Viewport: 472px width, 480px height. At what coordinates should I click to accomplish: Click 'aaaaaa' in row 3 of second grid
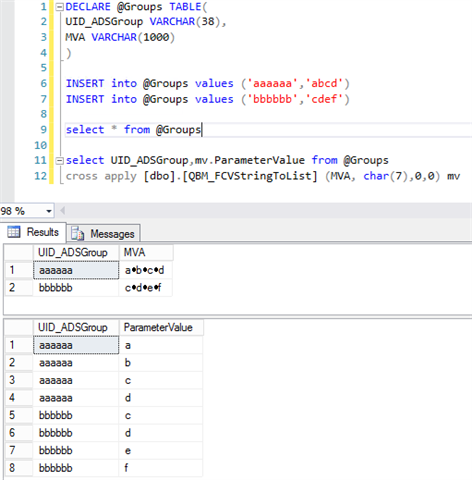(76, 380)
